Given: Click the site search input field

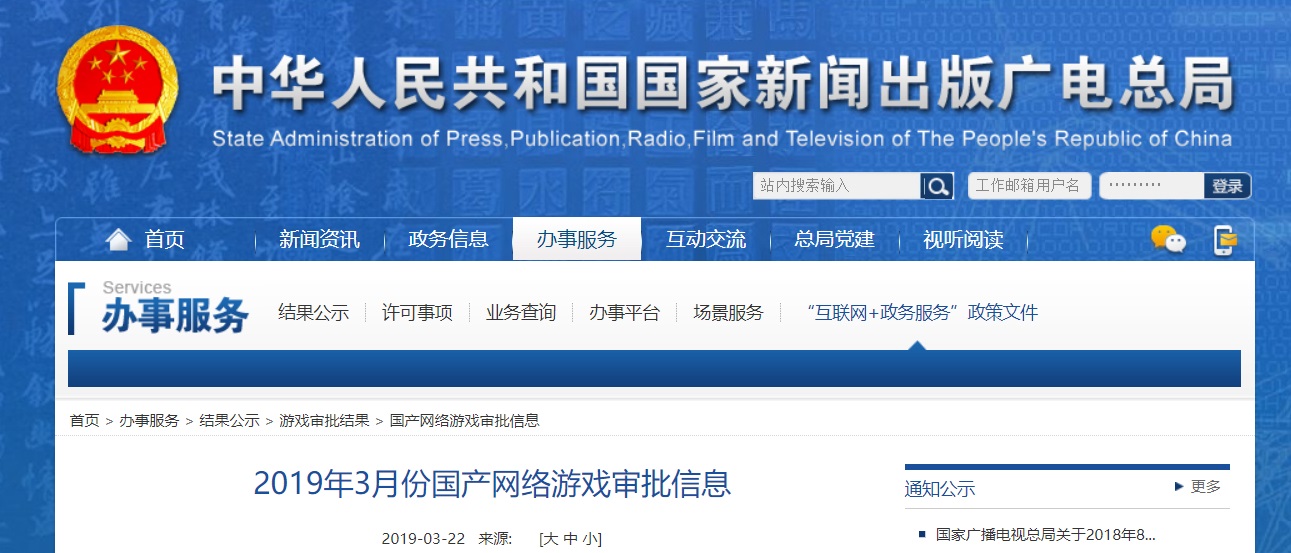Looking at the screenshot, I should [836, 186].
